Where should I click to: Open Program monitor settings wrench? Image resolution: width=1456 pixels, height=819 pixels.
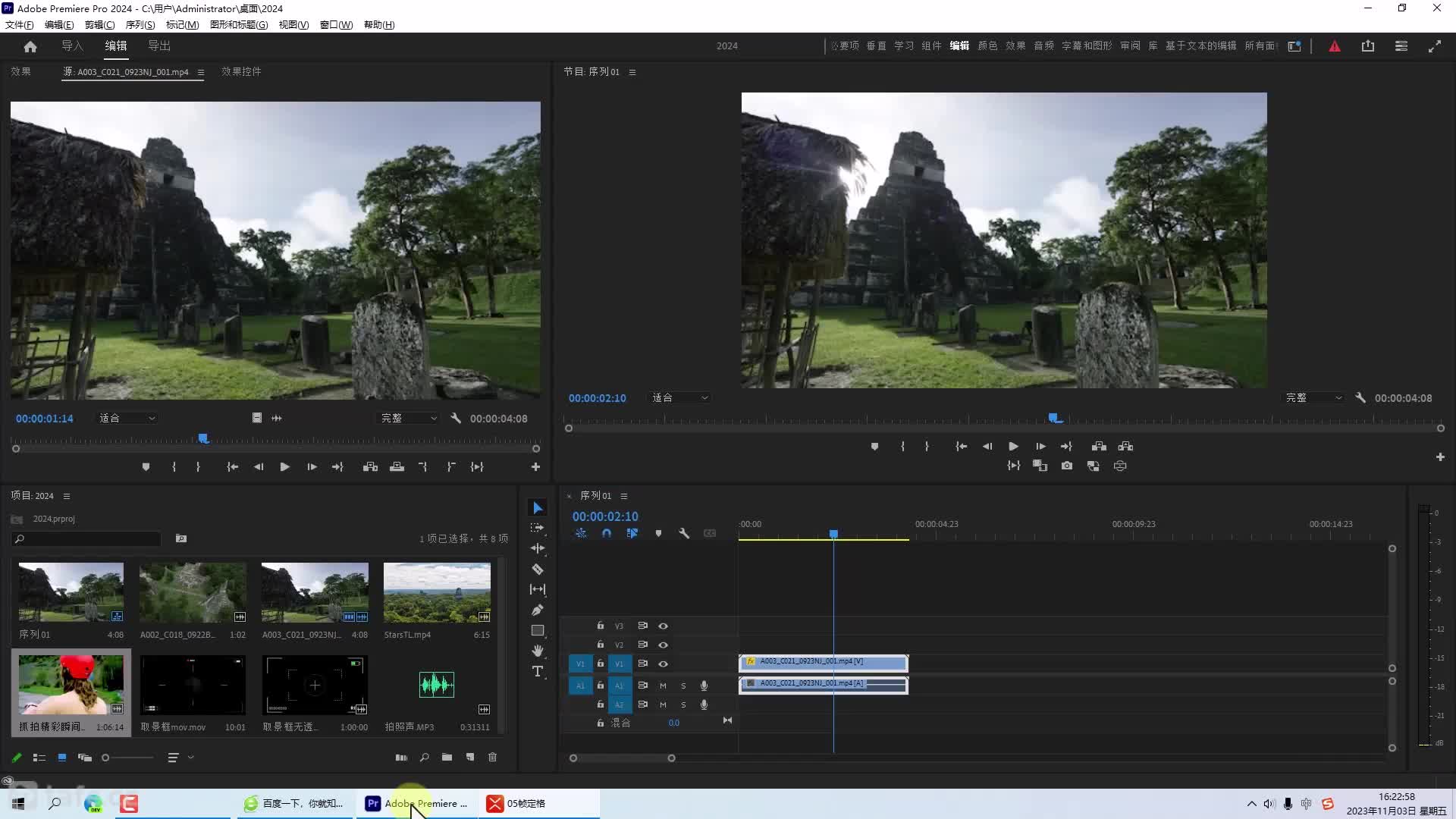click(x=1360, y=397)
